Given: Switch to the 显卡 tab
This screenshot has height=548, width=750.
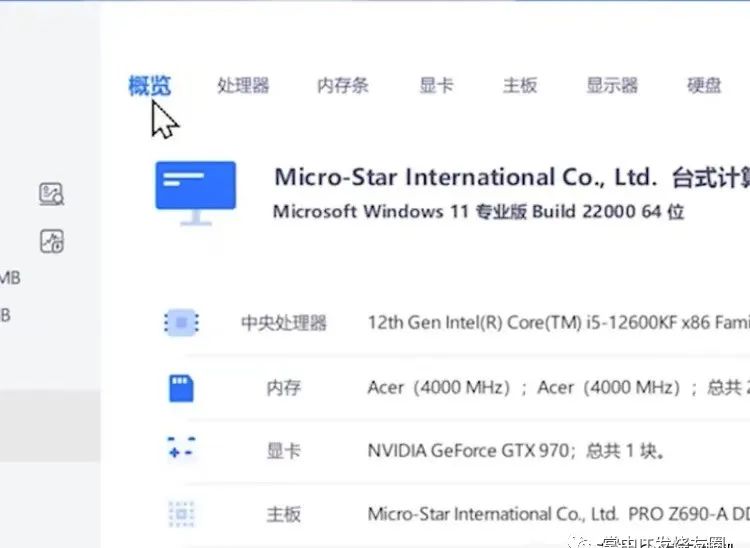Looking at the screenshot, I should (x=436, y=86).
